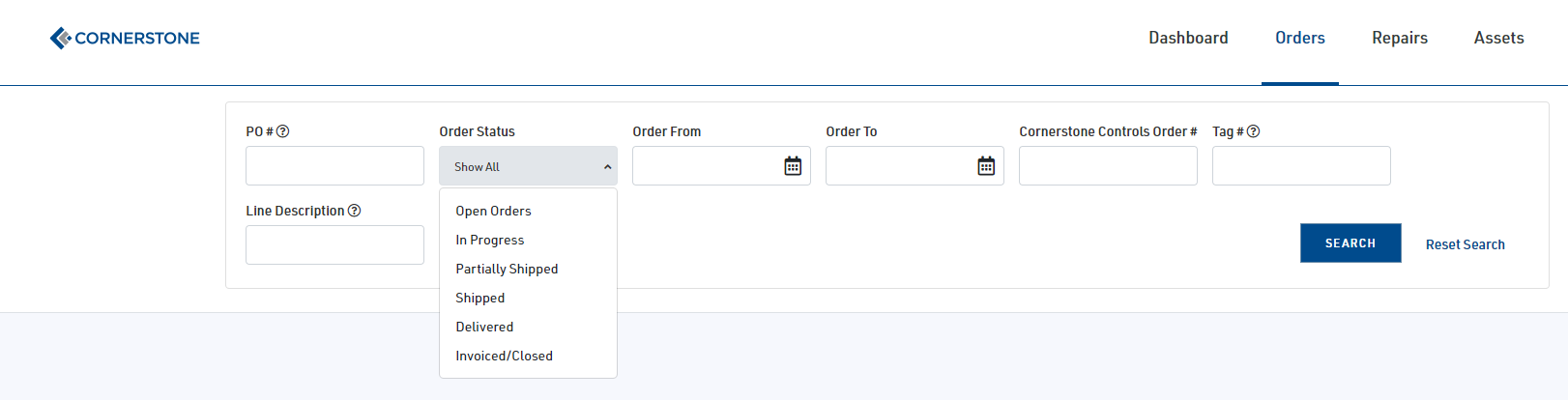Select Open Orders status option
This screenshot has width=1568, height=400.
(x=493, y=211)
